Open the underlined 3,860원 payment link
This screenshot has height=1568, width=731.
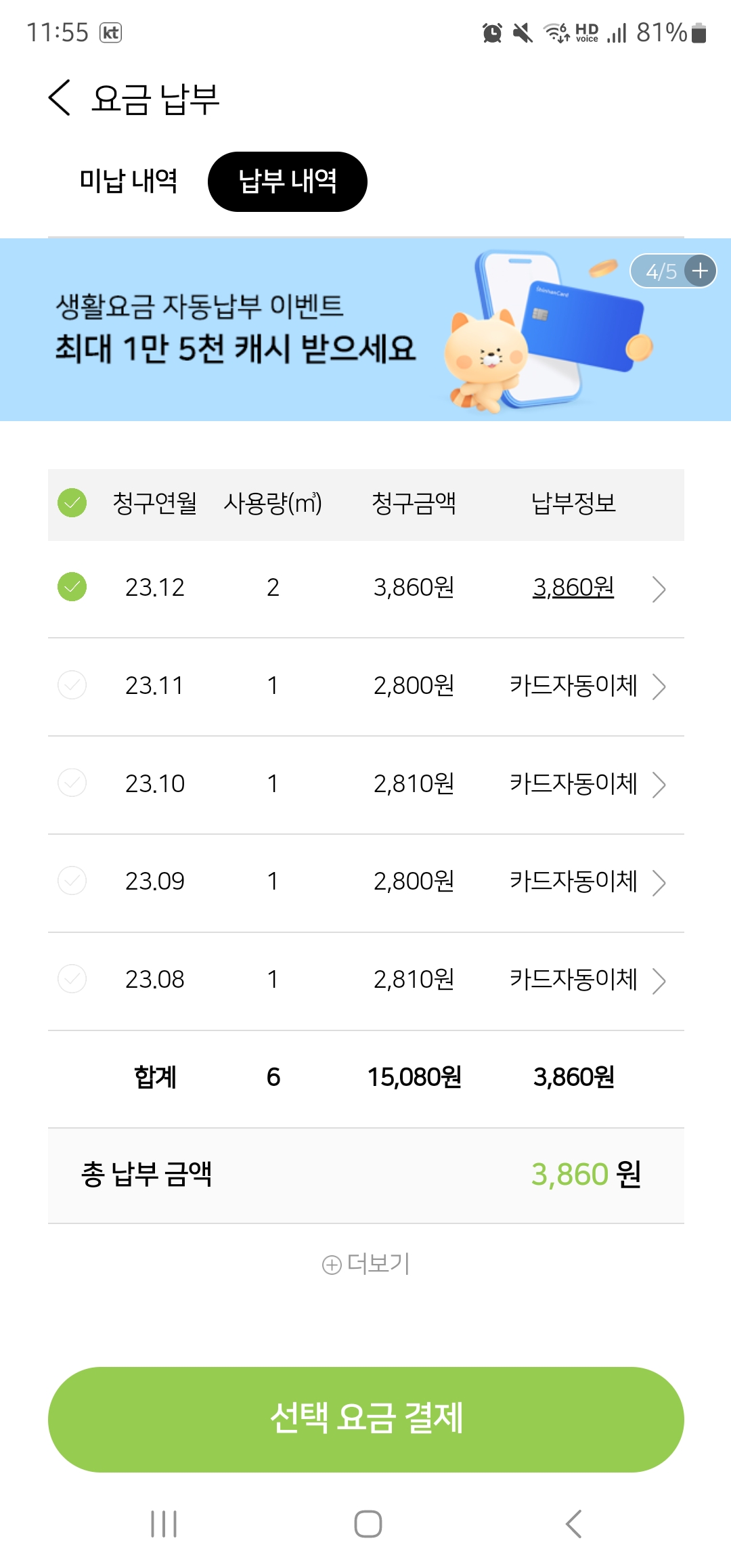(x=573, y=587)
